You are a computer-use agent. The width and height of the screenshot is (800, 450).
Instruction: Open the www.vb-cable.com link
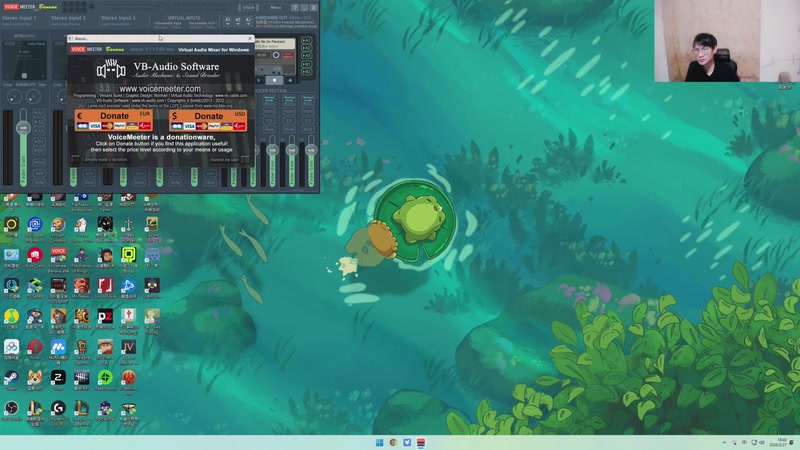[231, 95]
